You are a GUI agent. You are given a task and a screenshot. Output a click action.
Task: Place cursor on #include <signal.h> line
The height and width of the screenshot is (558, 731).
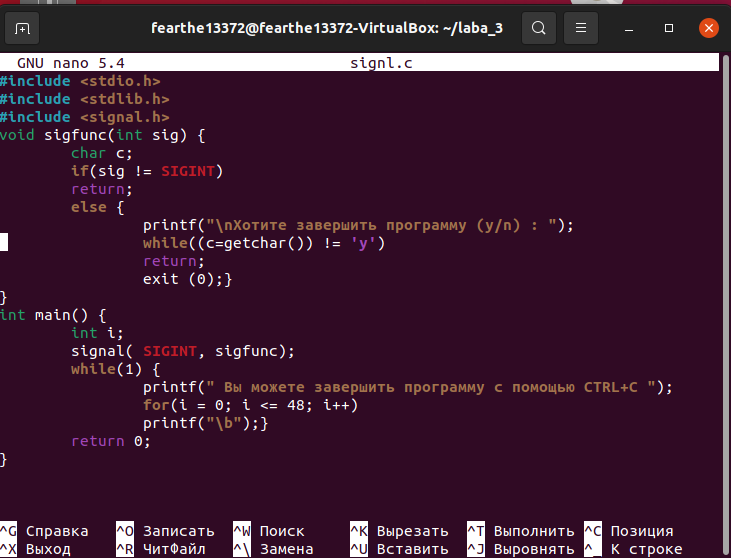(84, 117)
